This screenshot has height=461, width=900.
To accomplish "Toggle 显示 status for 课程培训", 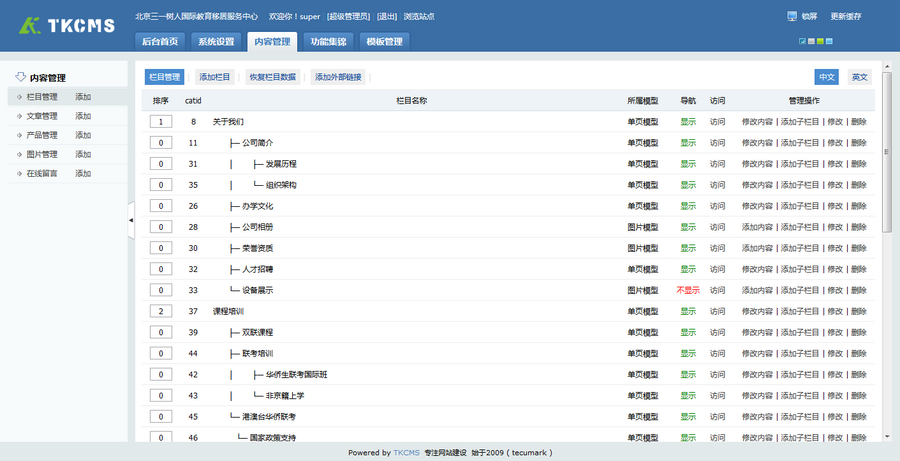I will click(688, 311).
